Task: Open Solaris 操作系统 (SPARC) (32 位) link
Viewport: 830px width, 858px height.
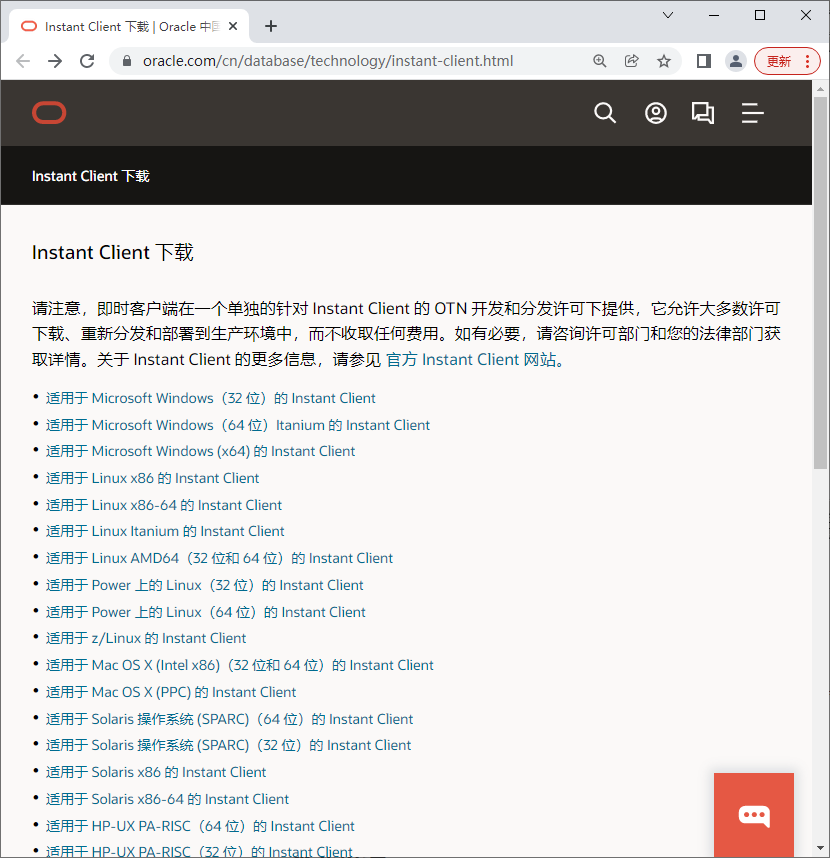Action: pyautogui.click(x=228, y=744)
